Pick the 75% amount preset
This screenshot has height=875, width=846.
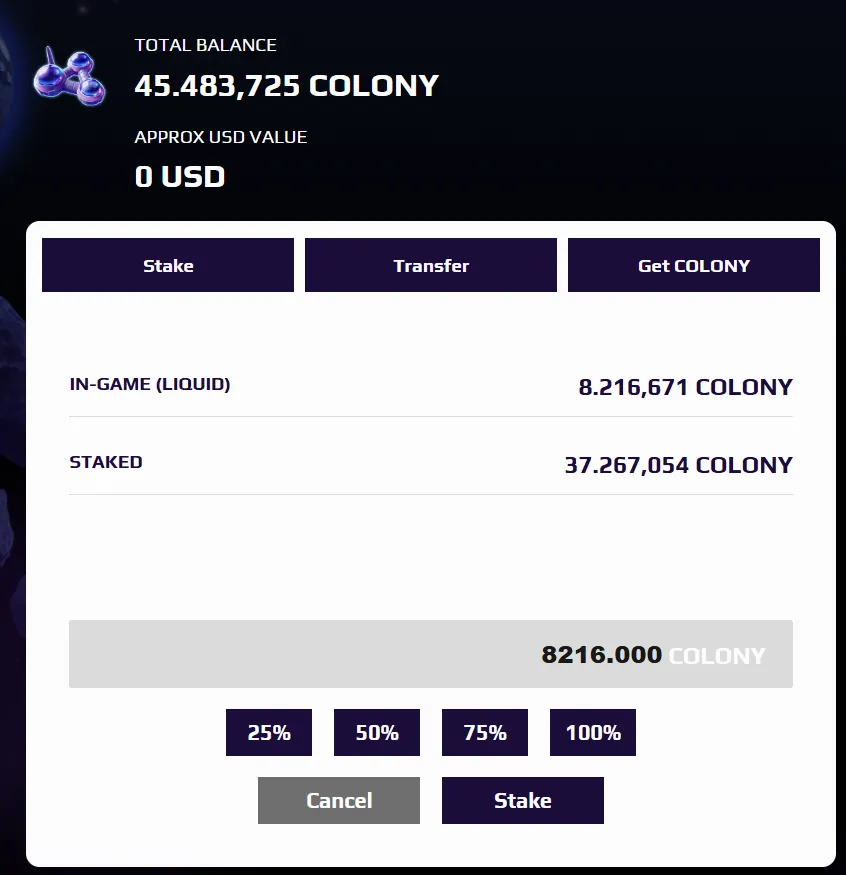[485, 732]
